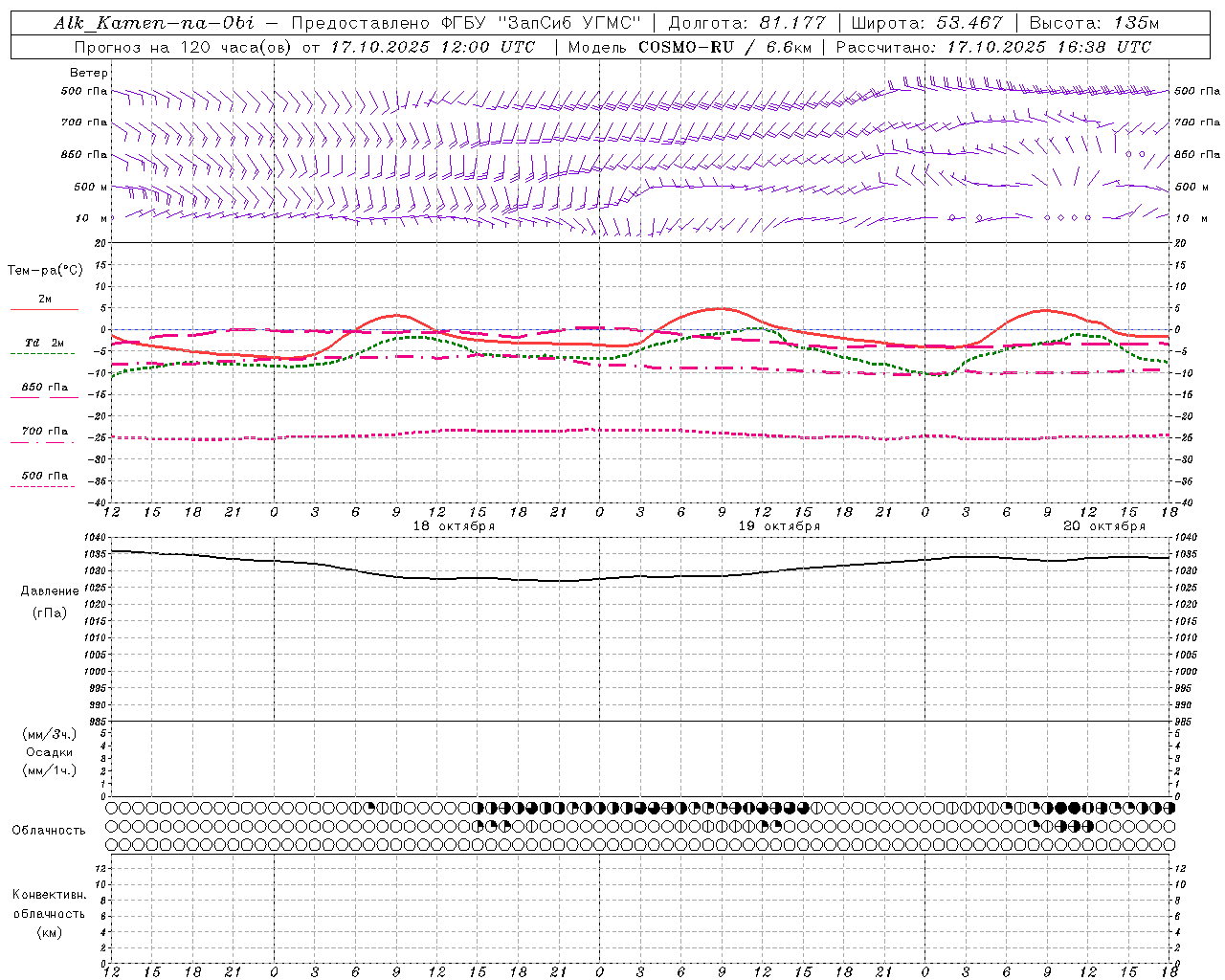Image resolution: width=1225 pixels, height=980 pixels.
Task: Click the Конвективн. convective cloud label
Action: (49, 895)
